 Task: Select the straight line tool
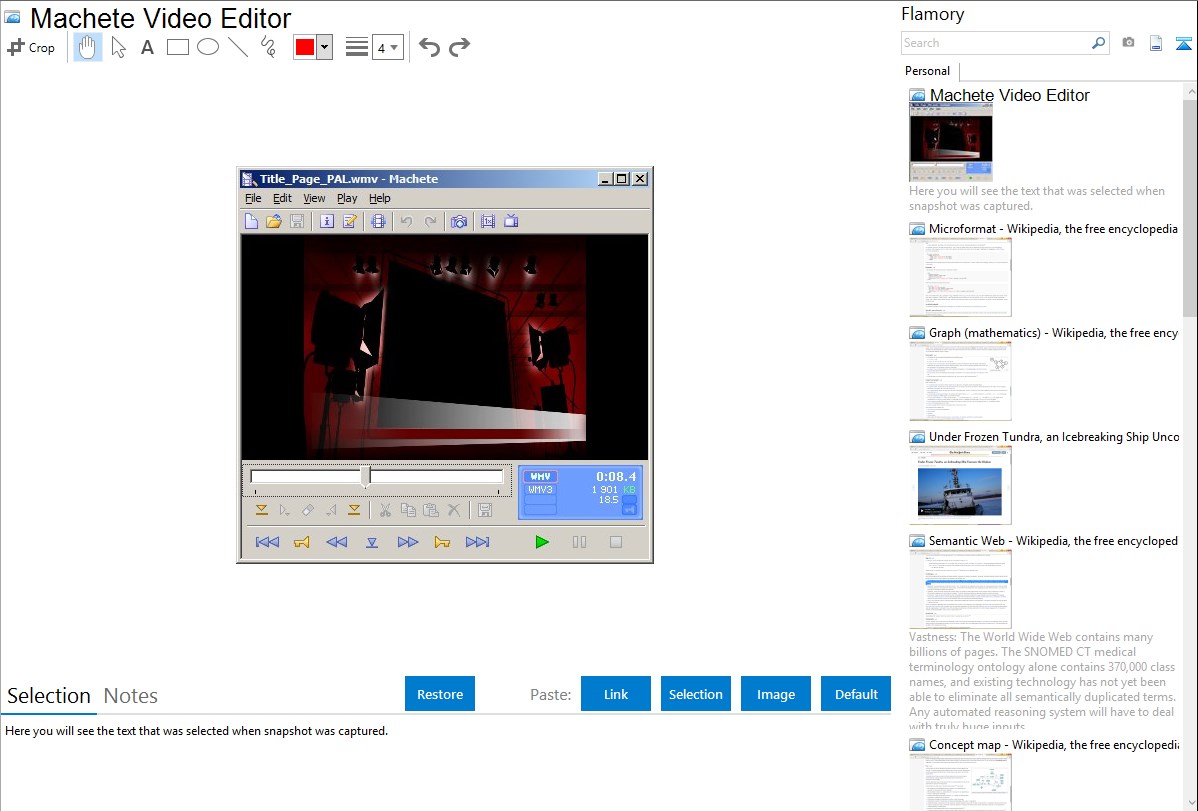click(237, 47)
